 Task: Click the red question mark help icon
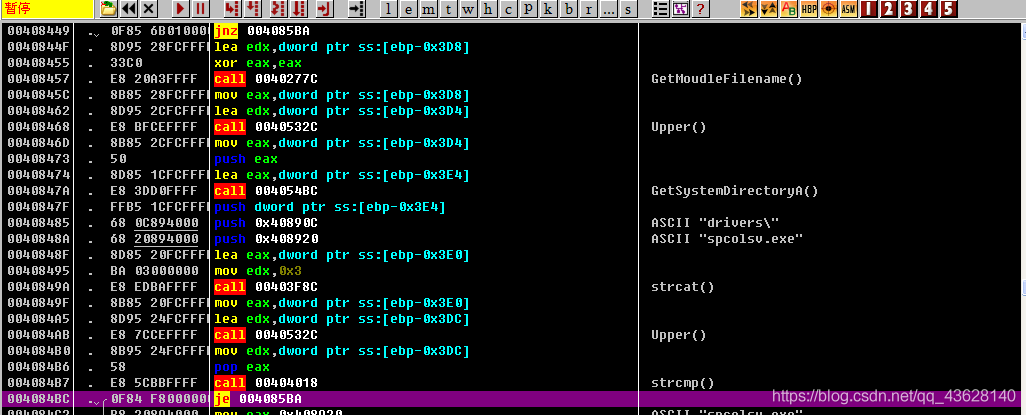click(700, 9)
